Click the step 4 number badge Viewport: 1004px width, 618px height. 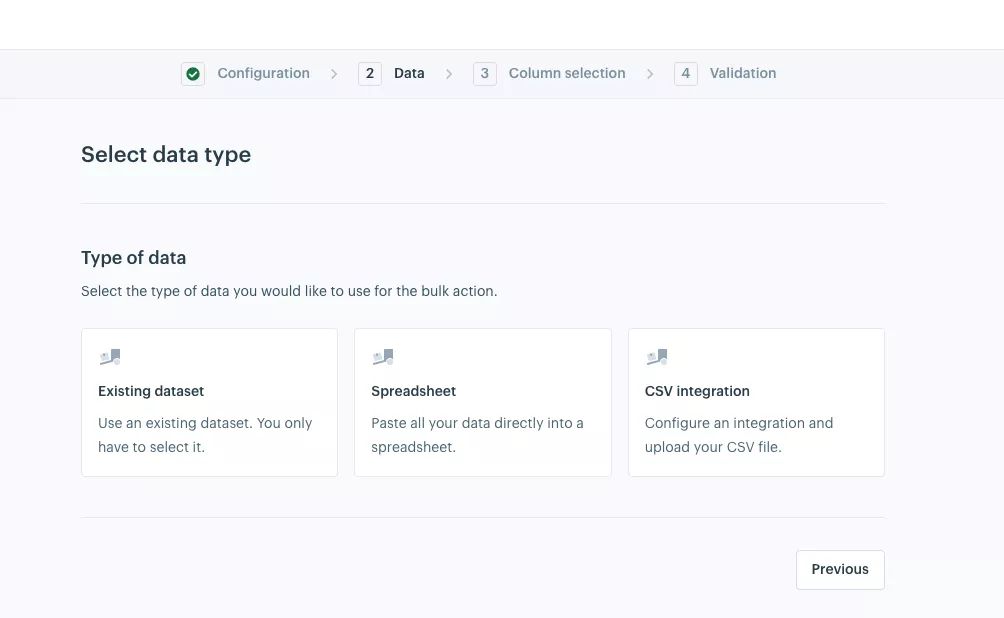[686, 73]
